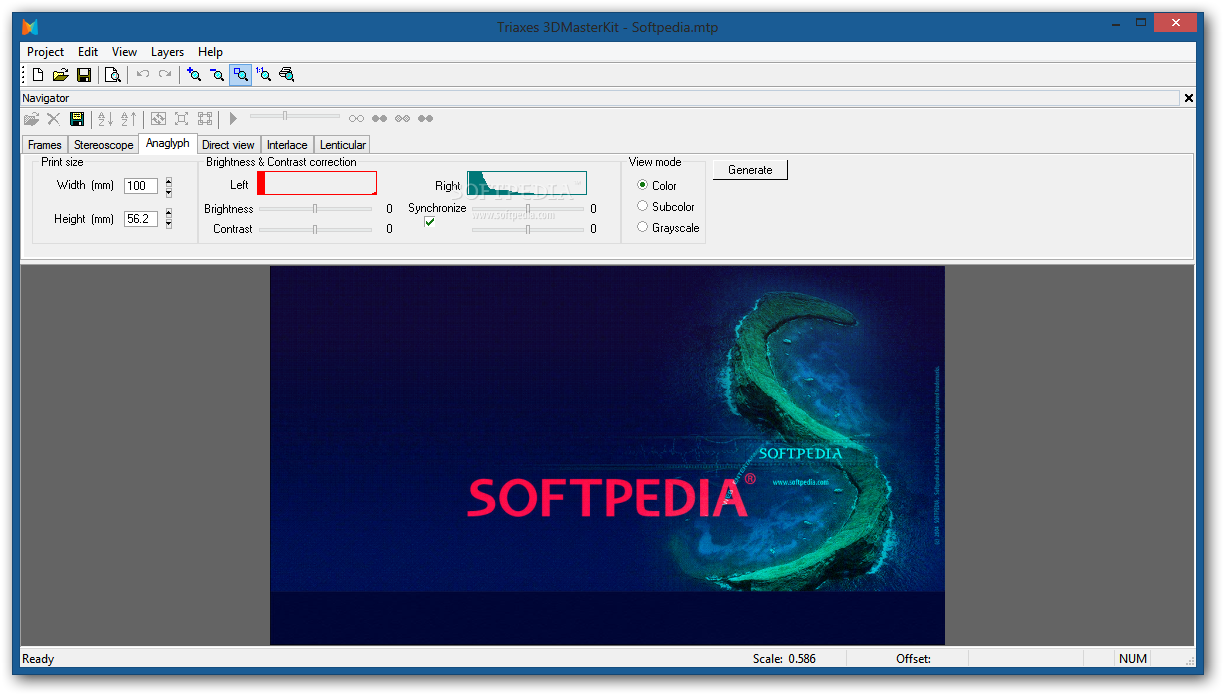Click the left Contrast slider

tap(315, 229)
